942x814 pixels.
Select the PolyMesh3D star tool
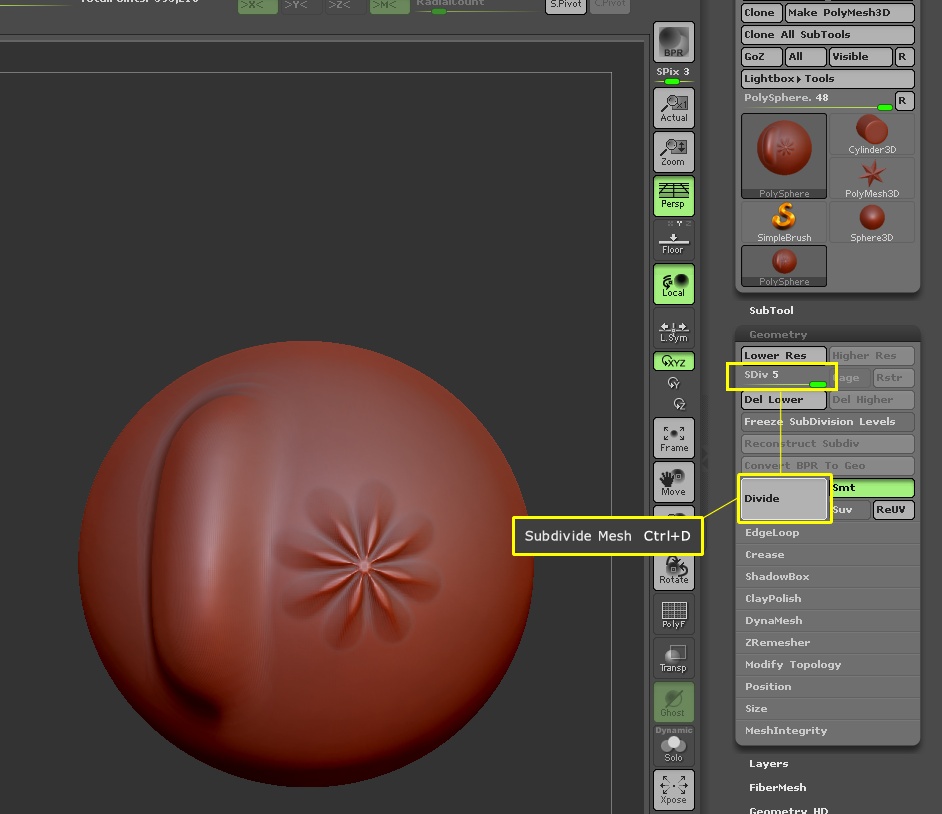pos(872,178)
